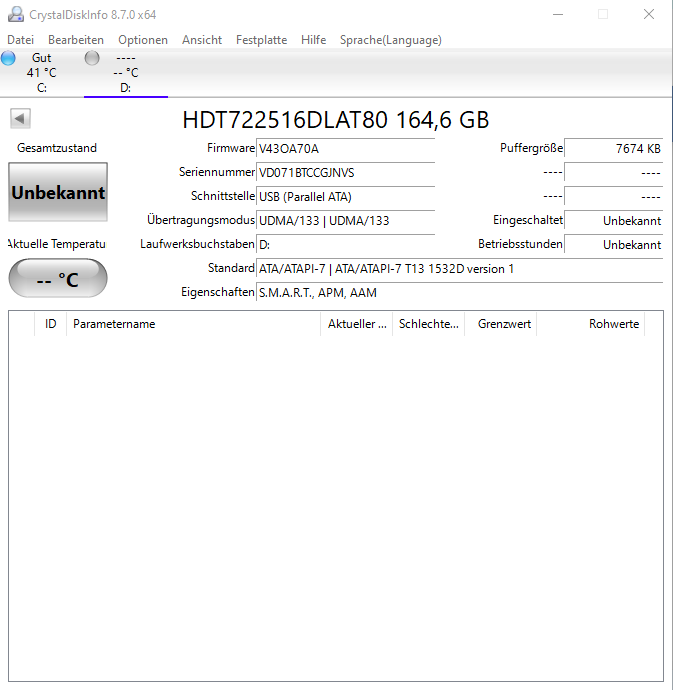This screenshot has width=673, height=690.
Task: Click the Standard field ATA/ATAPI-7
Action: 460,268
